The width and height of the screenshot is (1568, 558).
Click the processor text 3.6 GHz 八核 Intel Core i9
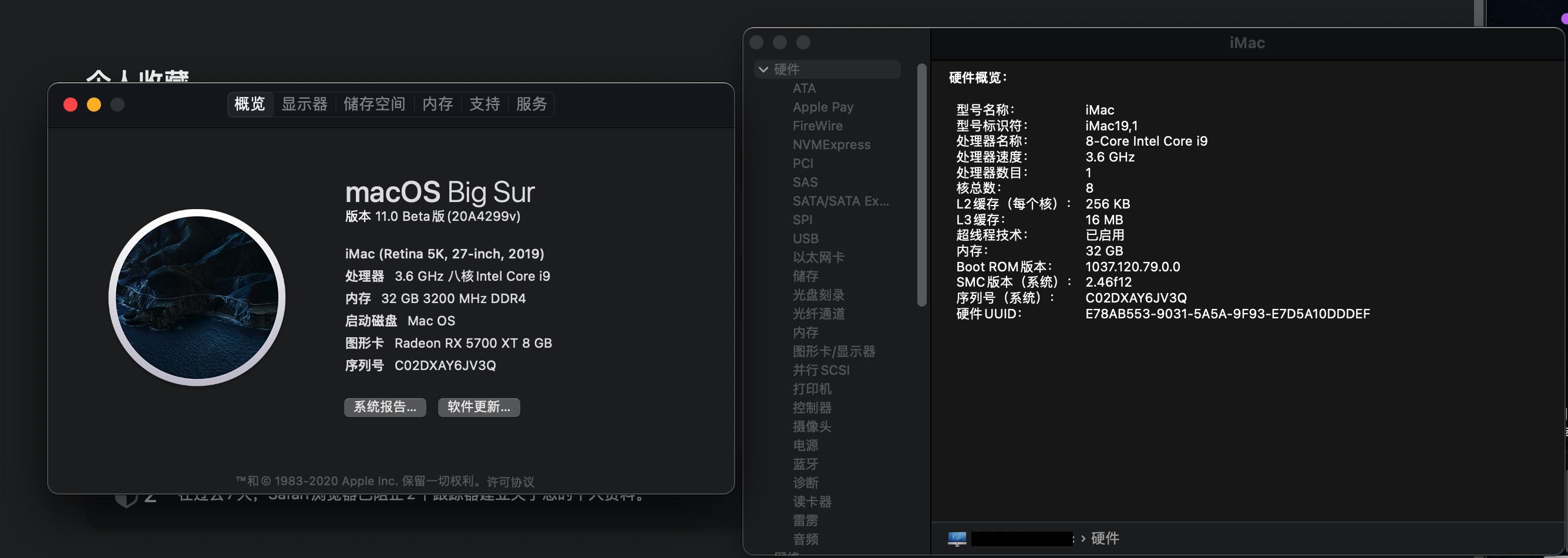(x=472, y=276)
